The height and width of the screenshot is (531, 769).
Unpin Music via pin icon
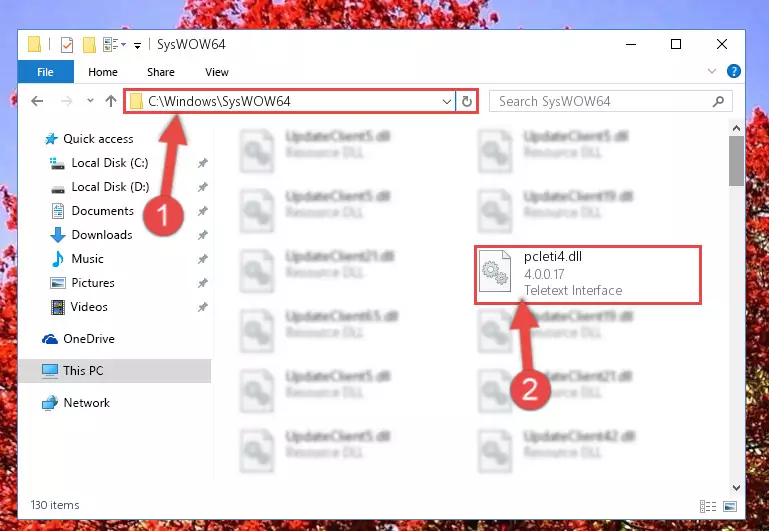(203, 259)
